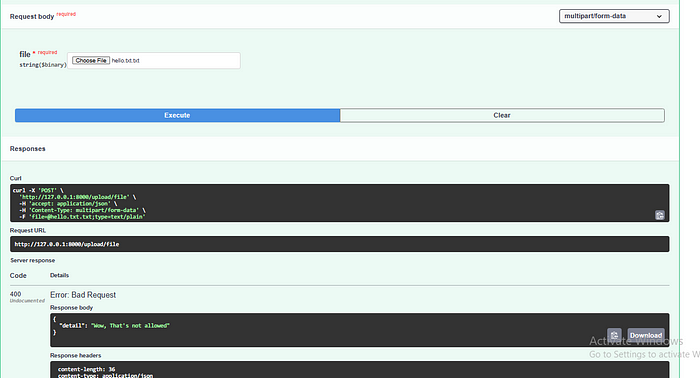This screenshot has height=378, width=700.
Task: Click the Response headers label
Action: (x=75, y=355)
